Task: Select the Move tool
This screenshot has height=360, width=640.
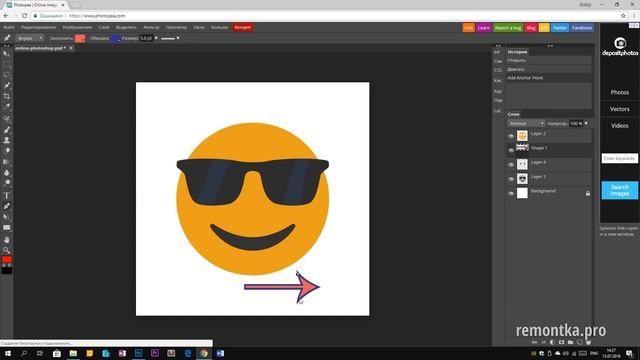Action: (x=7, y=53)
